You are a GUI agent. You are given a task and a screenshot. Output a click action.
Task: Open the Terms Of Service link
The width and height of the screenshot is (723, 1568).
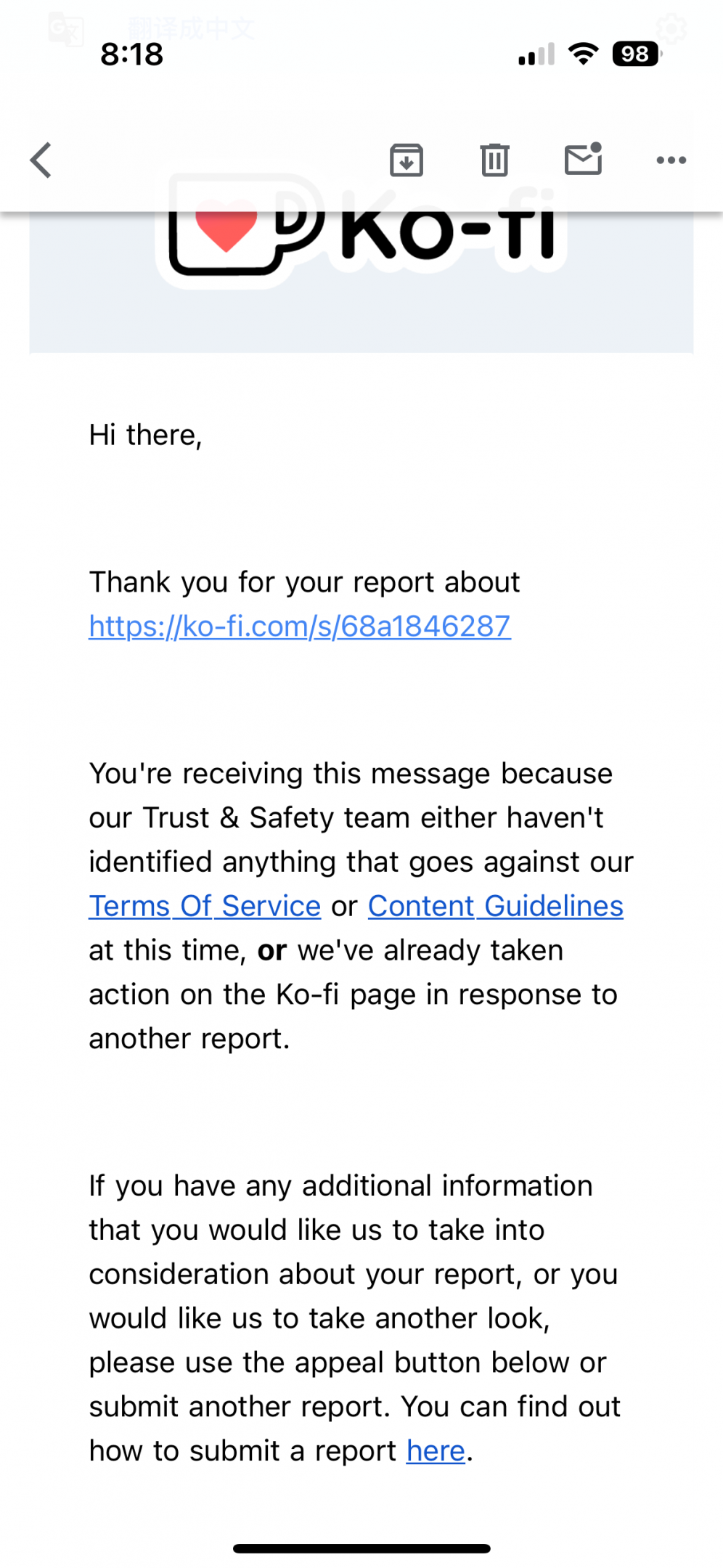[x=205, y=906]
